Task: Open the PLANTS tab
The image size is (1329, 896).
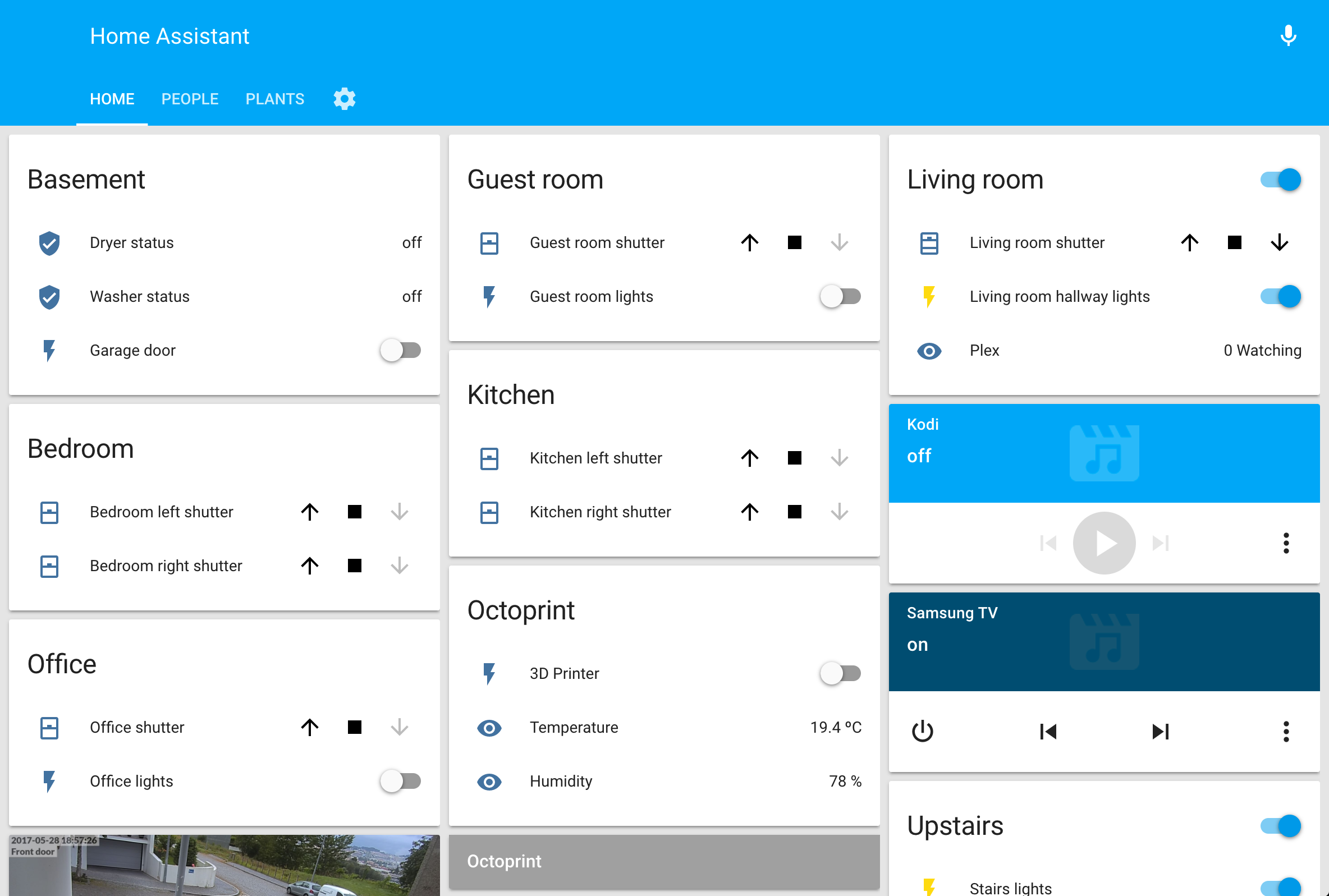Action: (x=274, y=98)
